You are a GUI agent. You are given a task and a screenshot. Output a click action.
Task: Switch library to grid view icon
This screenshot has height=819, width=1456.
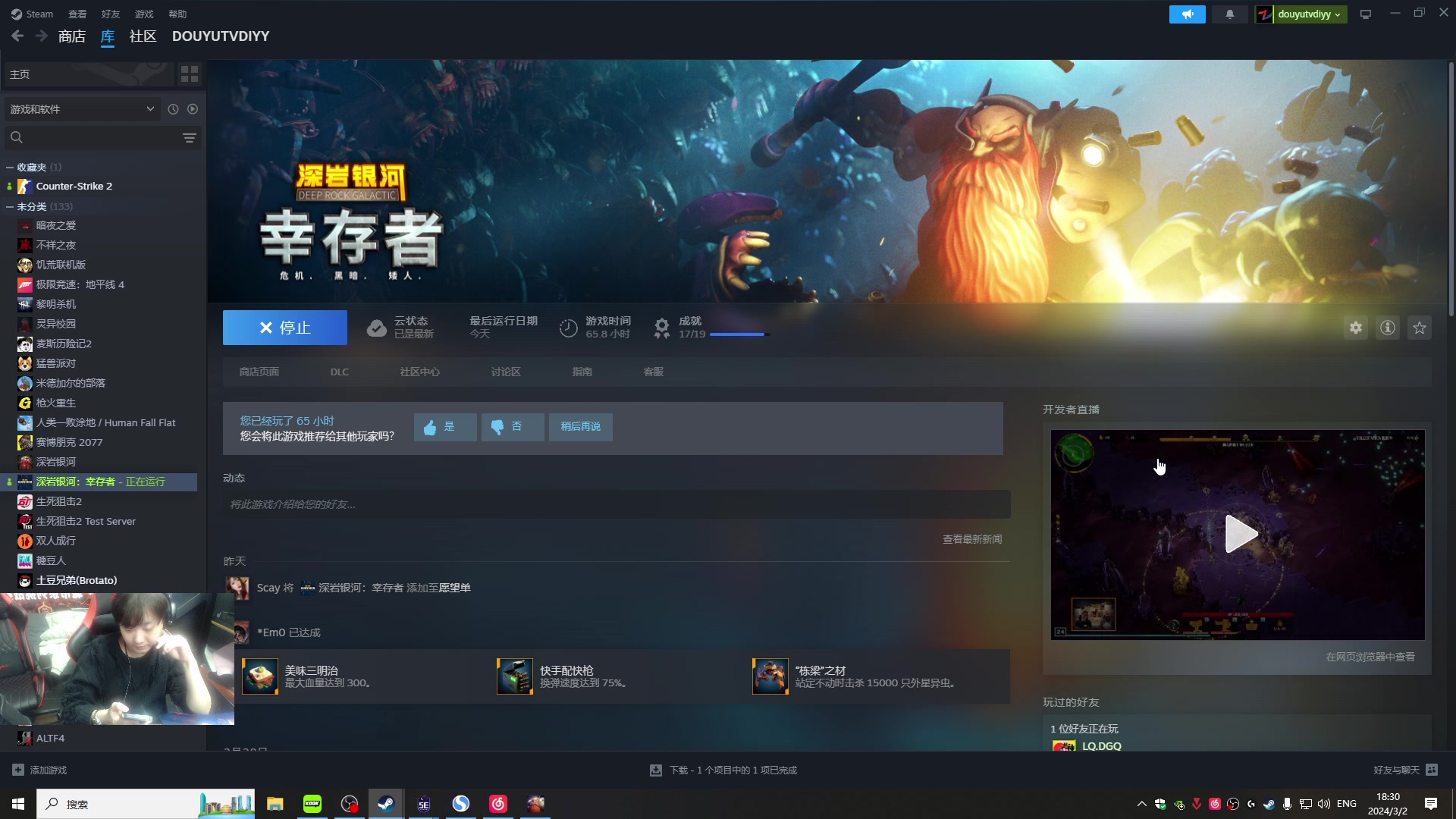pyautogui.click(x=189, y=74)
